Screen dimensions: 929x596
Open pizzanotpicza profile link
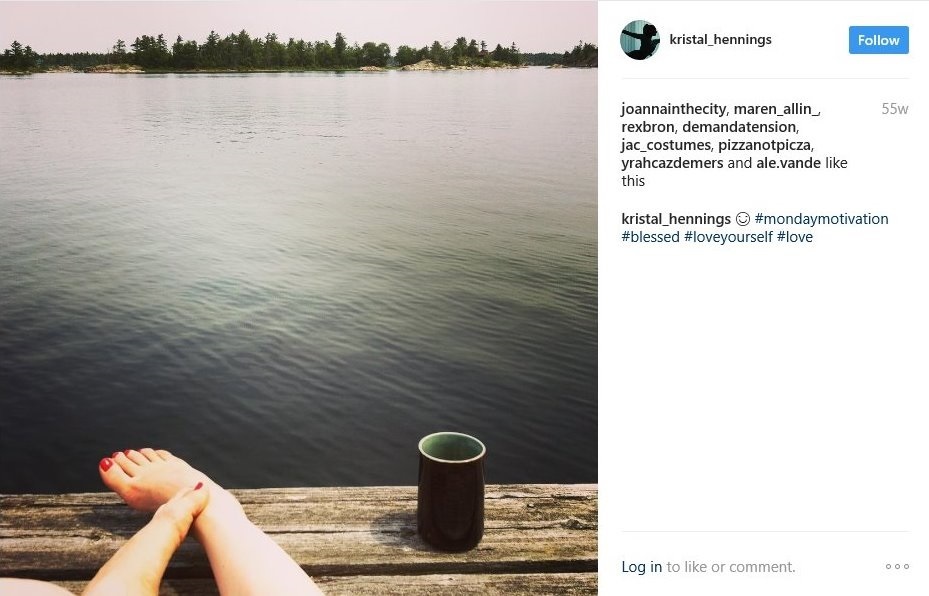coord(765,145)
